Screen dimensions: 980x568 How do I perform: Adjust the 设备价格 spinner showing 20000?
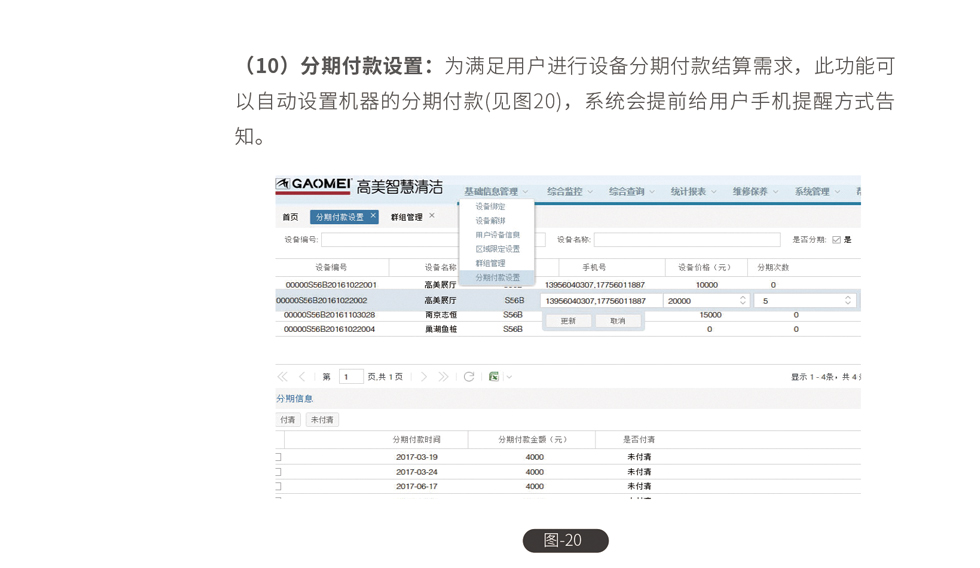click(x=742, y=300)
